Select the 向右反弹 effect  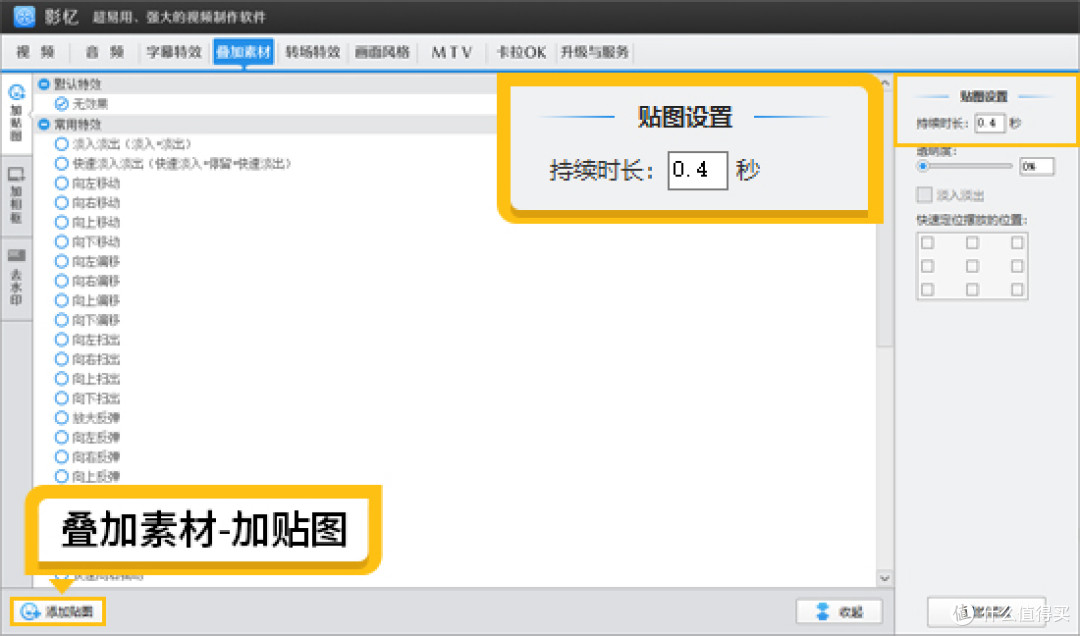[x=87, y=457]
